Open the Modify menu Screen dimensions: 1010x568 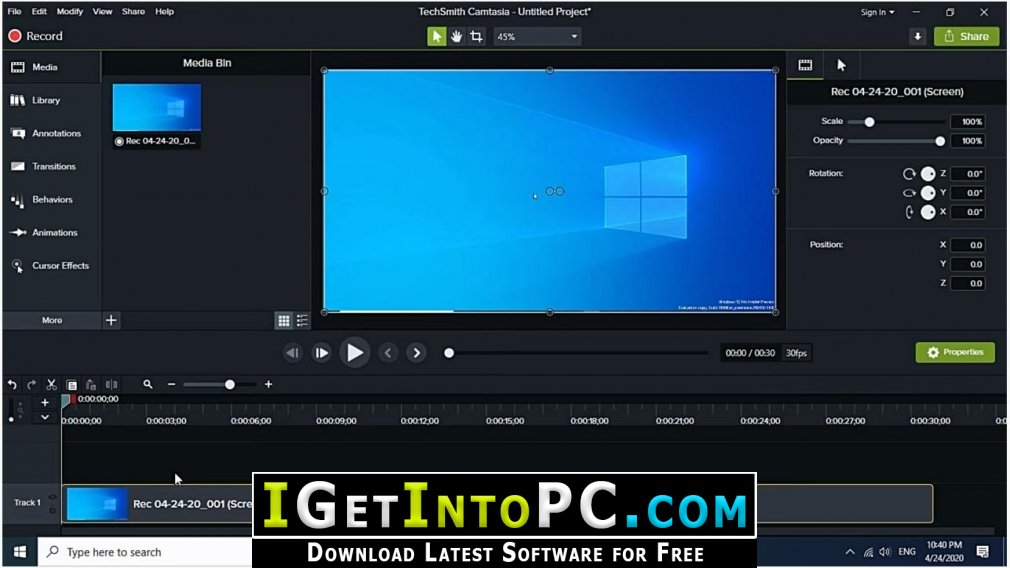pos(70,12)
